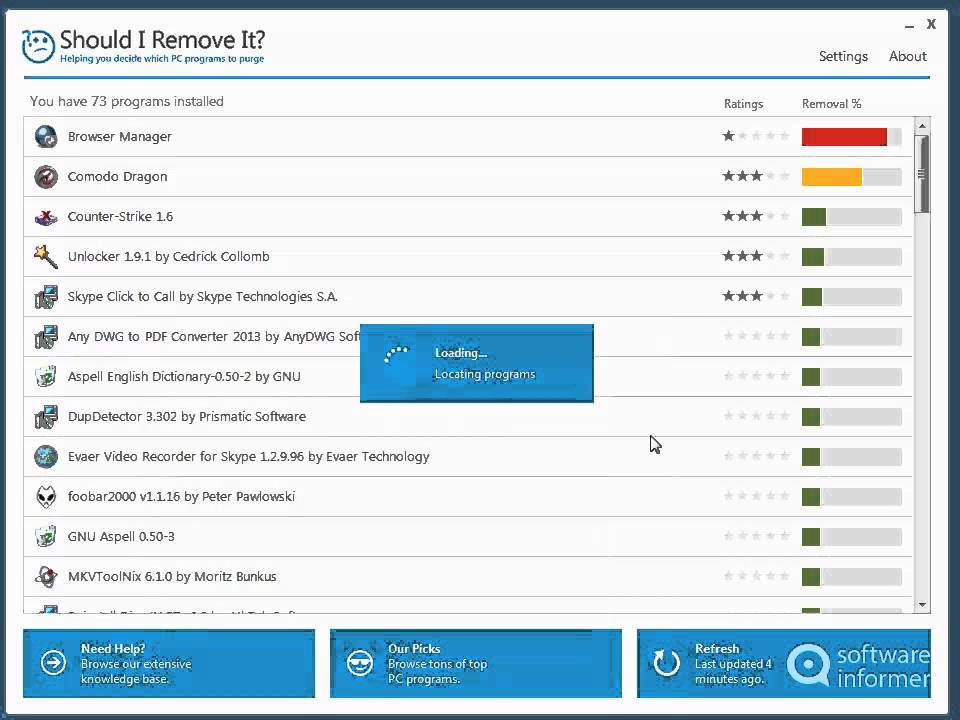Click the GNU Aspell 0.50-3 icon
The width and height of the screenshot is (960, 720).
[x=45, y=536]
